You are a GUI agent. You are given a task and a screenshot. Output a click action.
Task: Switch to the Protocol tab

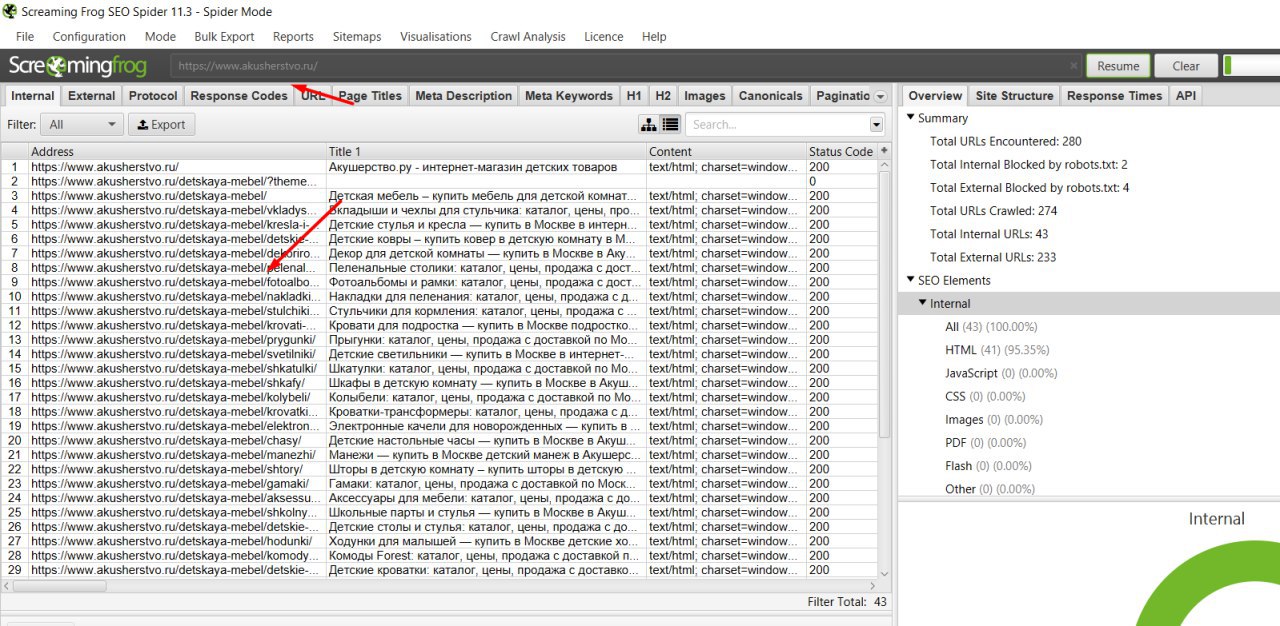(153, 96)
